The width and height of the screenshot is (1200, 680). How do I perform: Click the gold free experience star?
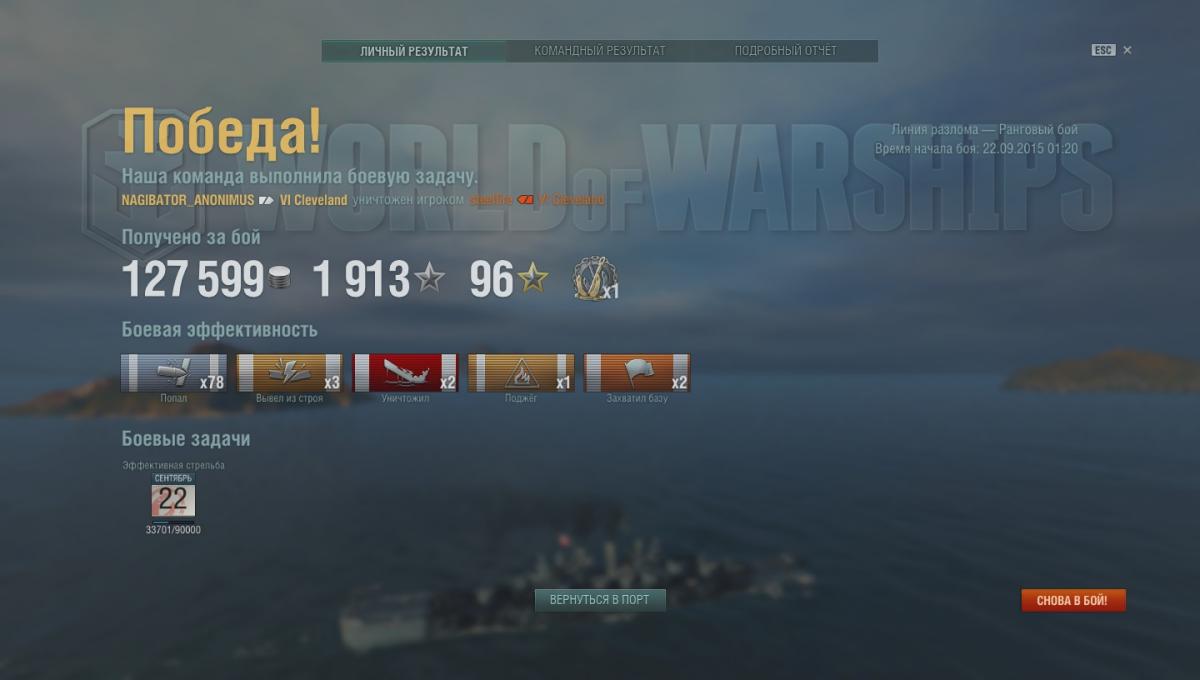pyautogui.click(x=533, y=278)
